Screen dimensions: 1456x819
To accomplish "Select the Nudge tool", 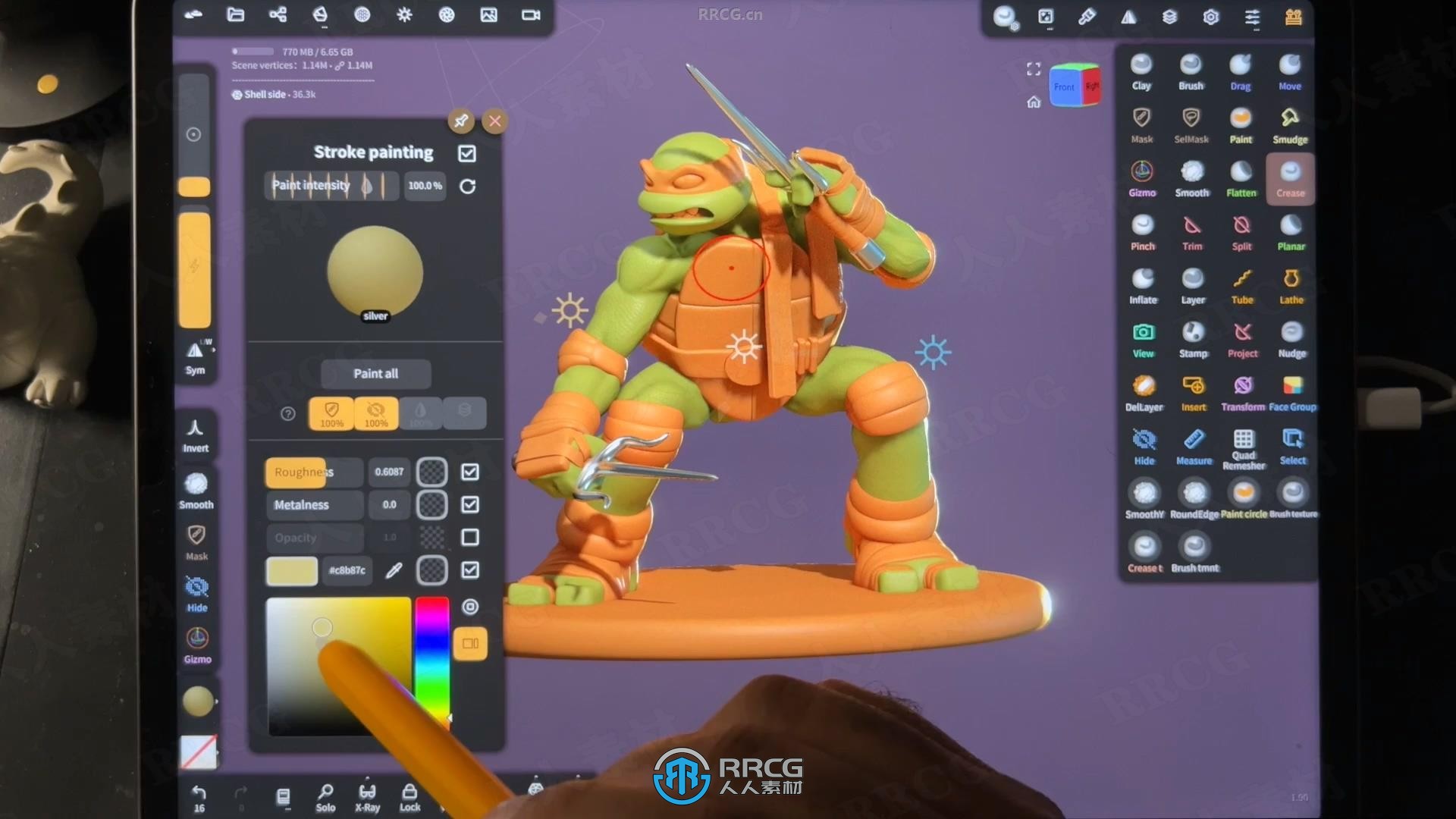I will [x=1291, y=340].
